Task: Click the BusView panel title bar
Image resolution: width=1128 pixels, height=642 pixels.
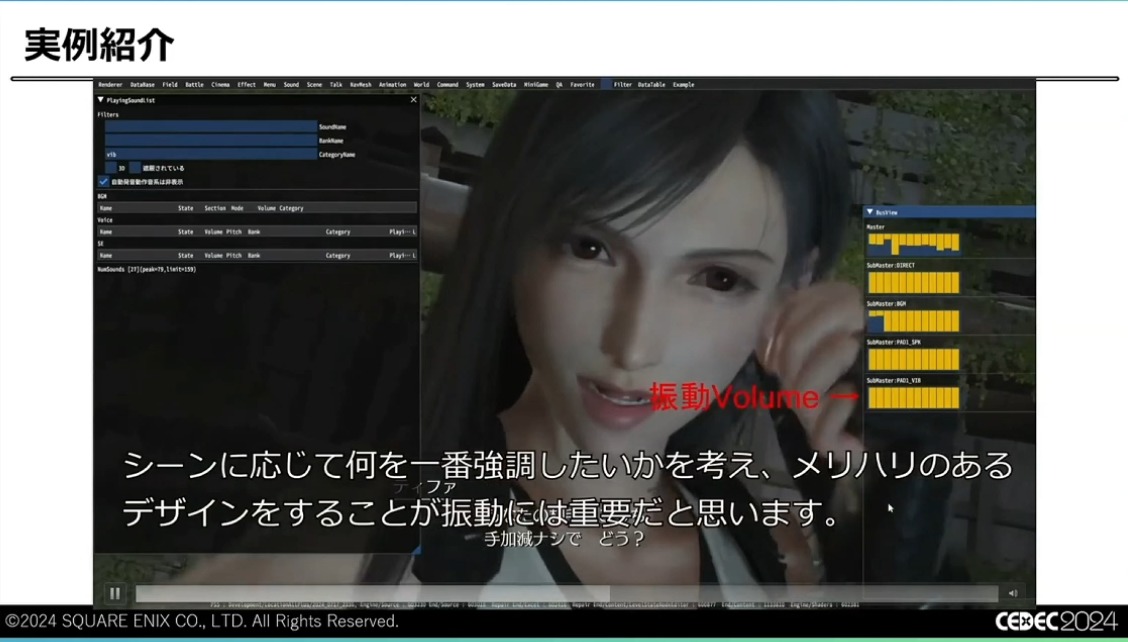Action: click(x=950, y=212)
